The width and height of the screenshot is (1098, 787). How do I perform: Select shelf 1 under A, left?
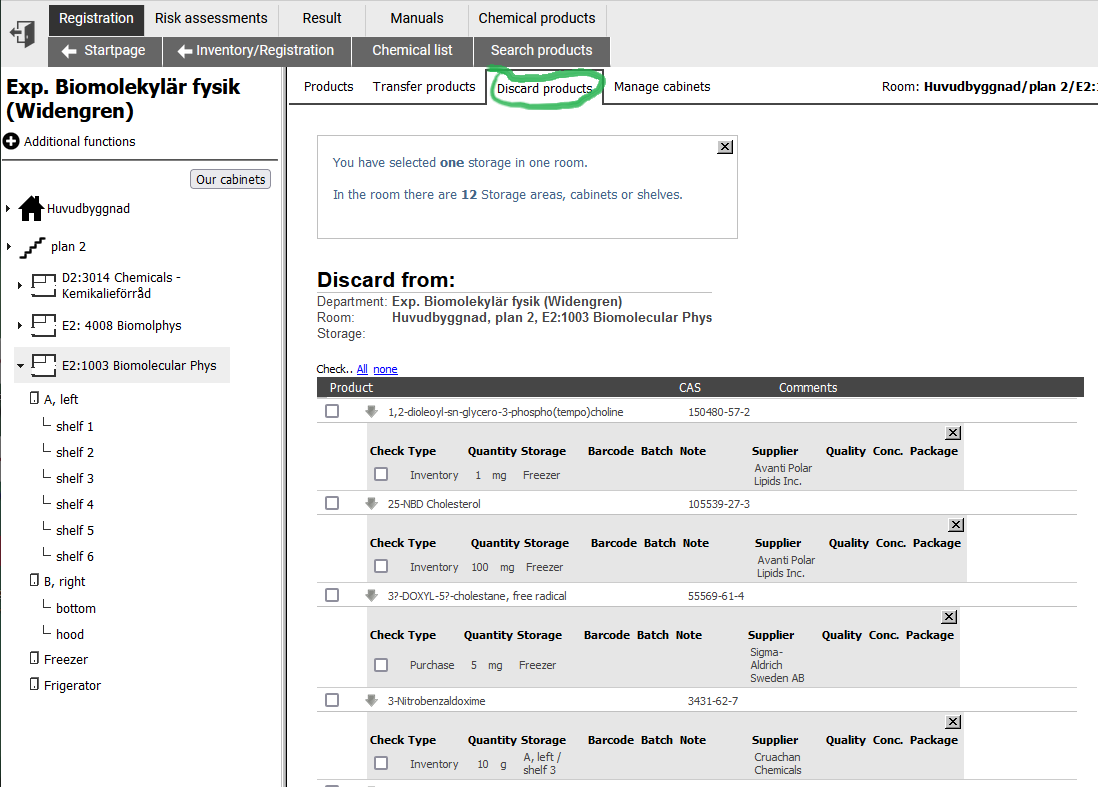click(75, 426)
